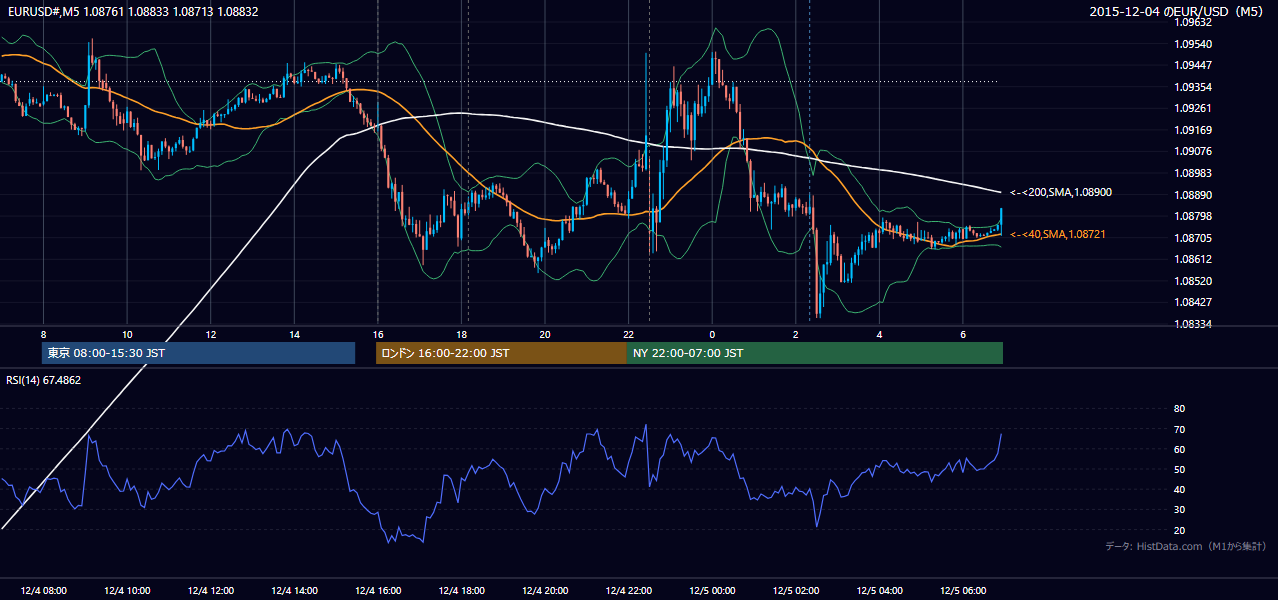Click the RSI scale value 80
Viewport: 1278px width, 600px height.
(1179, 409)
